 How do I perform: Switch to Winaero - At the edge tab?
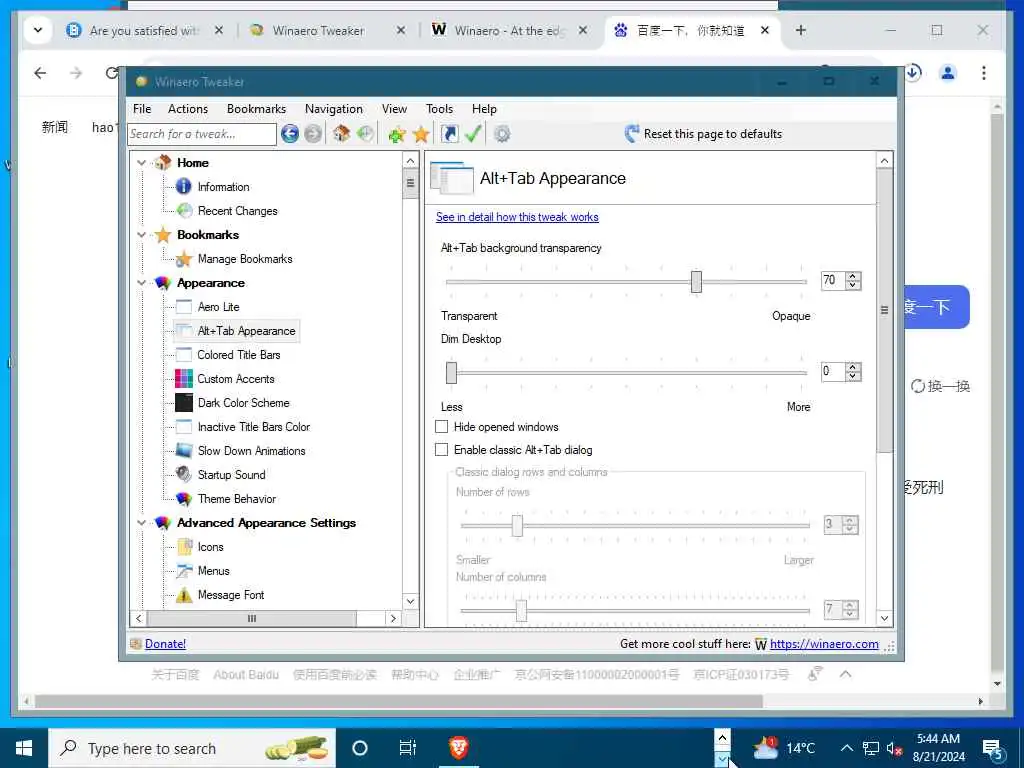coord(510,31)
